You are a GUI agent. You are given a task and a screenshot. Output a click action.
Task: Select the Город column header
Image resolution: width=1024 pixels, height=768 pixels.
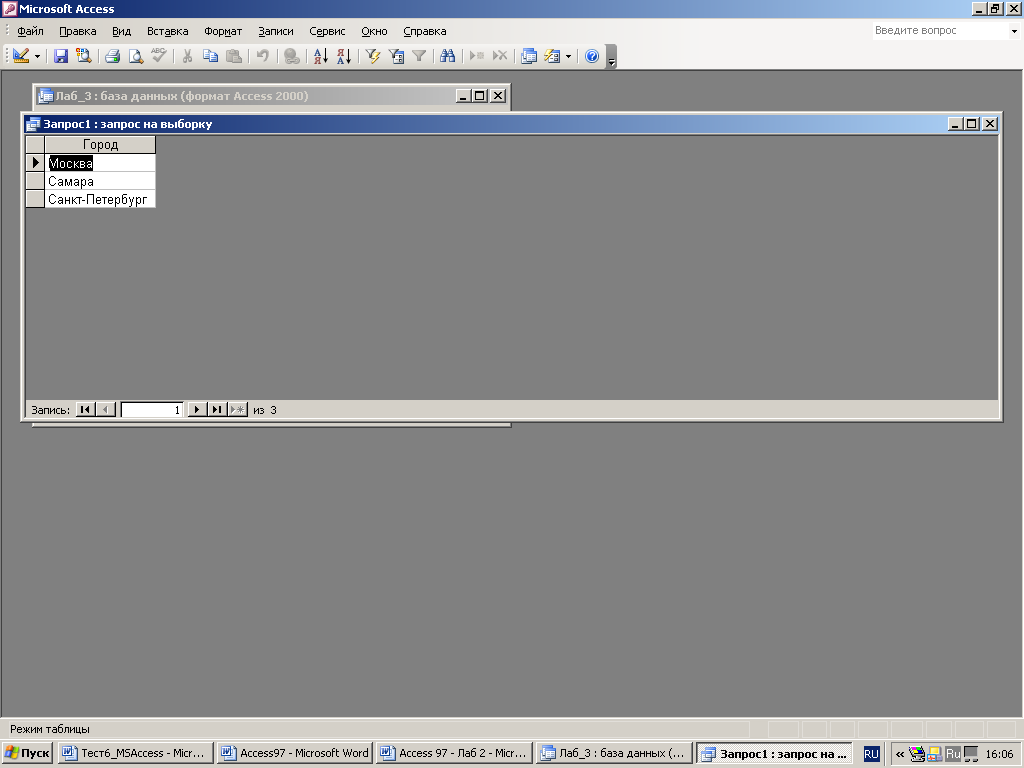(100, 144)
